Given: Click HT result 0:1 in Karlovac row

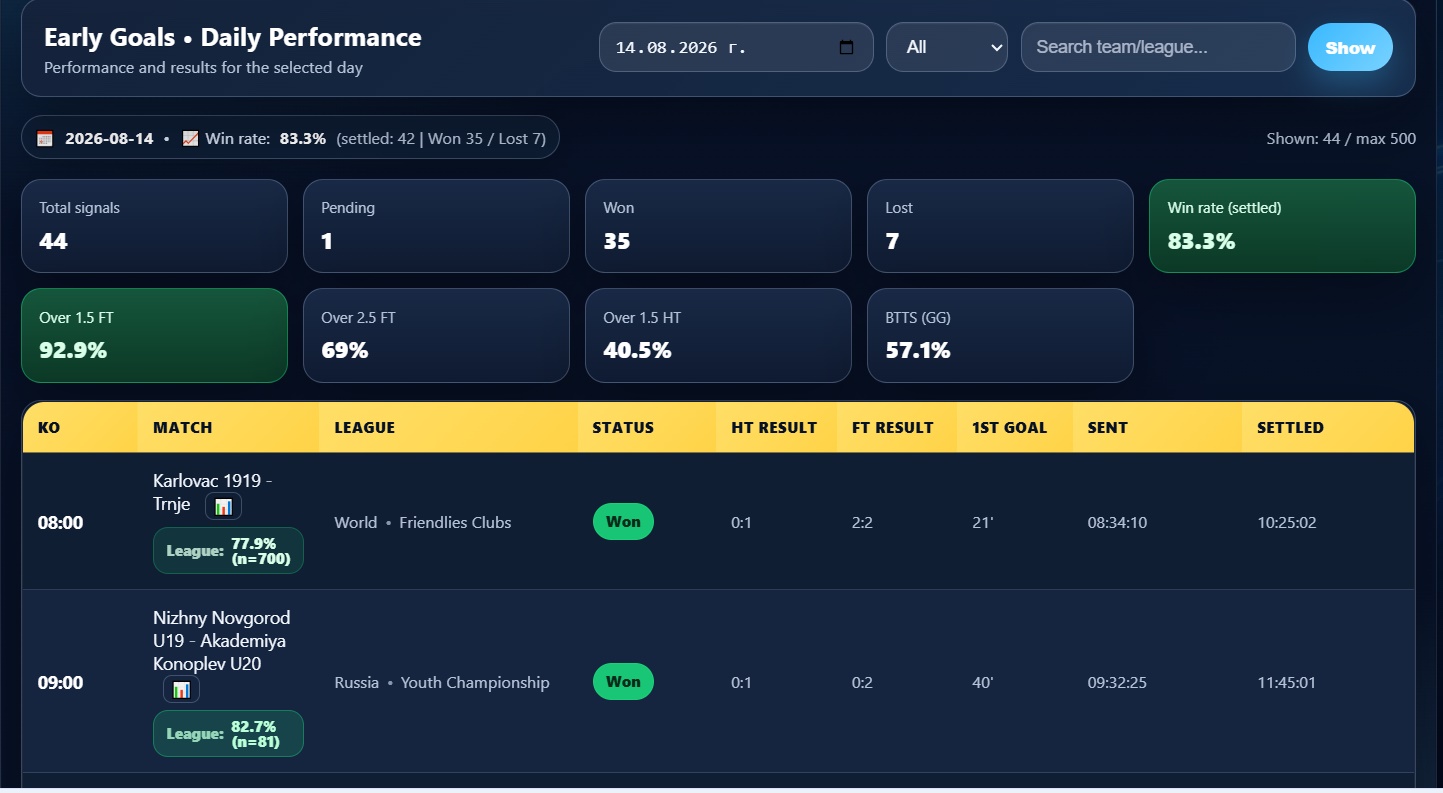Looking at the screenshot, I should coord(742,522).
